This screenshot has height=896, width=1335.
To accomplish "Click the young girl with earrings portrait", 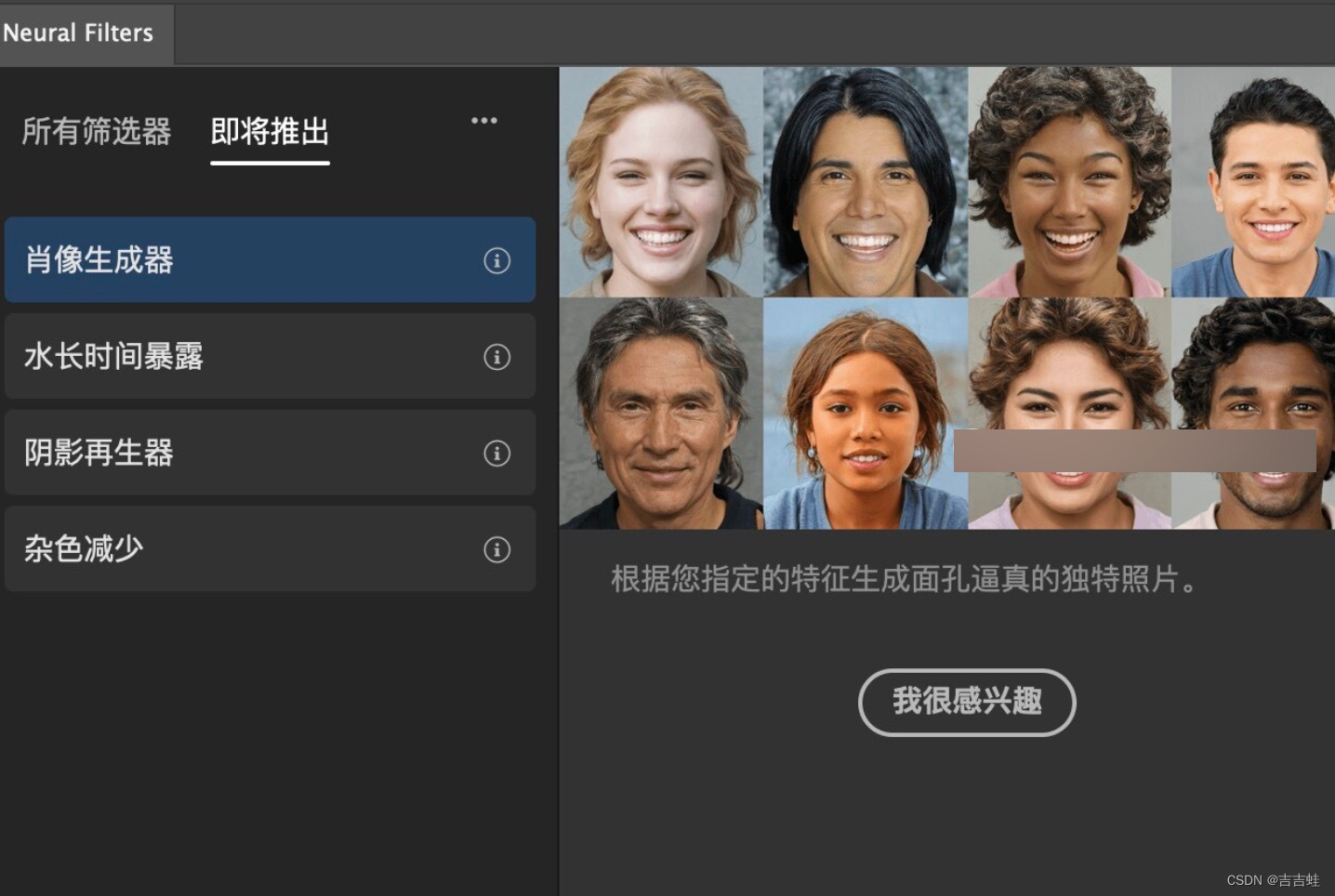I will pos(866,414).
